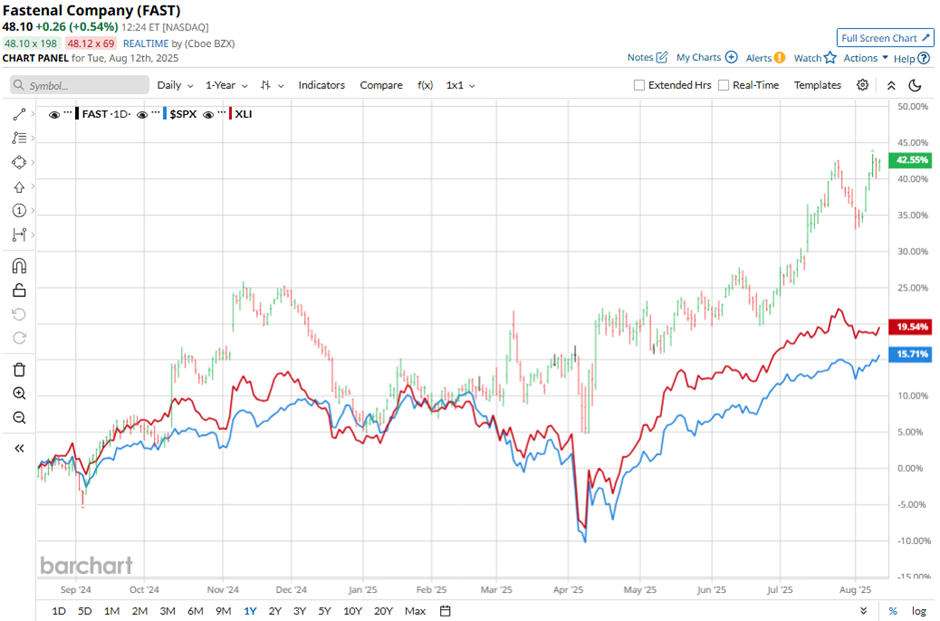Set chart range to 1D
Viewport: 940px width, 621px height.
tap(59, 611)
